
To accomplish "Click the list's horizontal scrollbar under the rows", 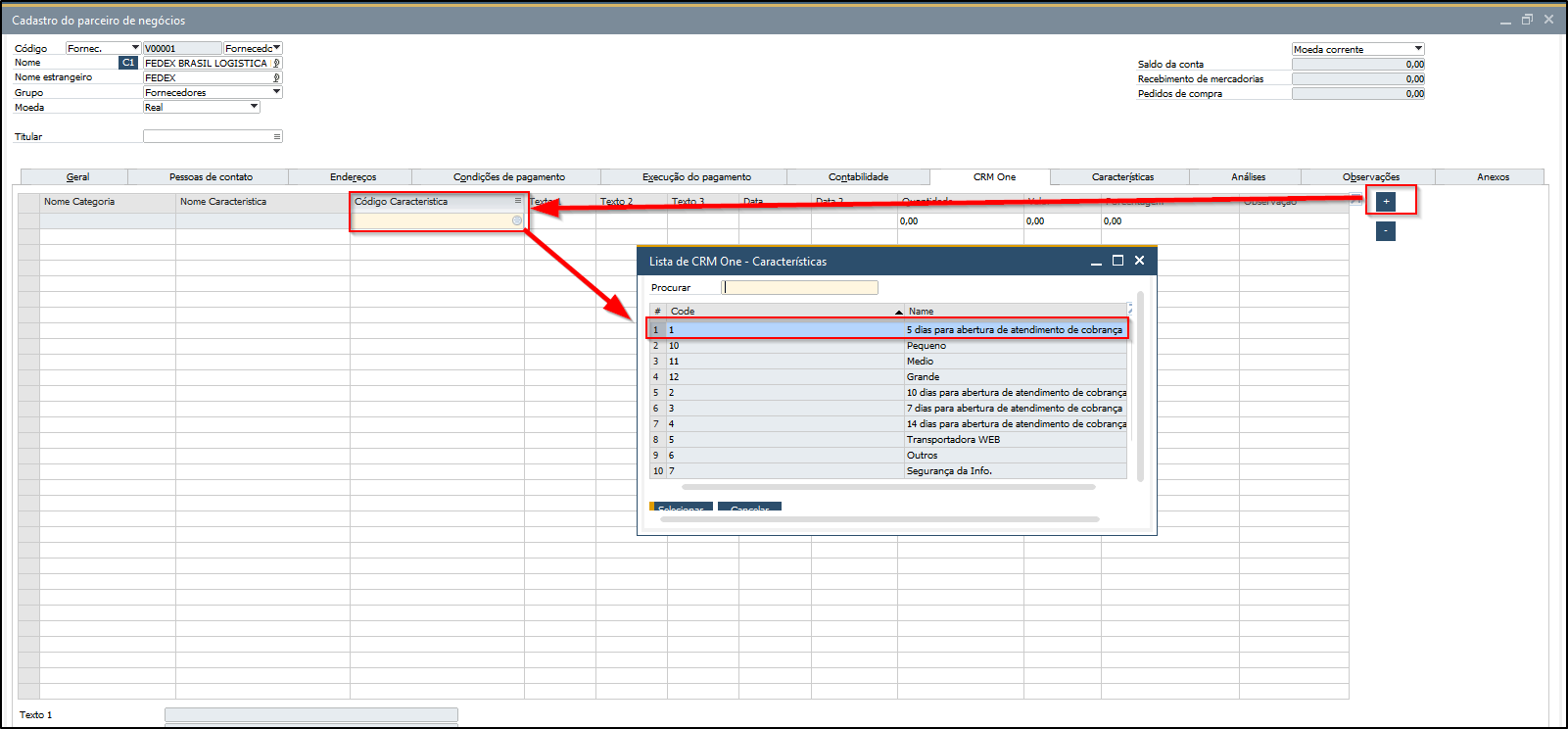I will point(888,486).
